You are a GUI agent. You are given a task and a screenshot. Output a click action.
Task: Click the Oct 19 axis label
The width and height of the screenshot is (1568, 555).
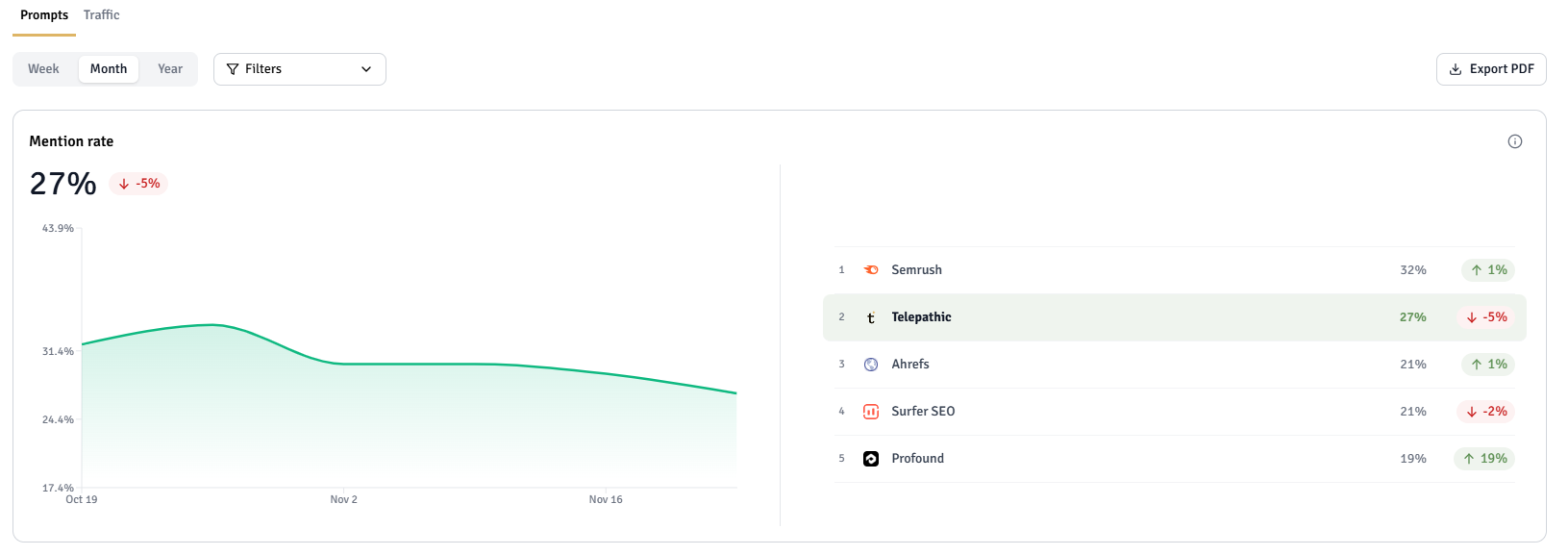82,499
